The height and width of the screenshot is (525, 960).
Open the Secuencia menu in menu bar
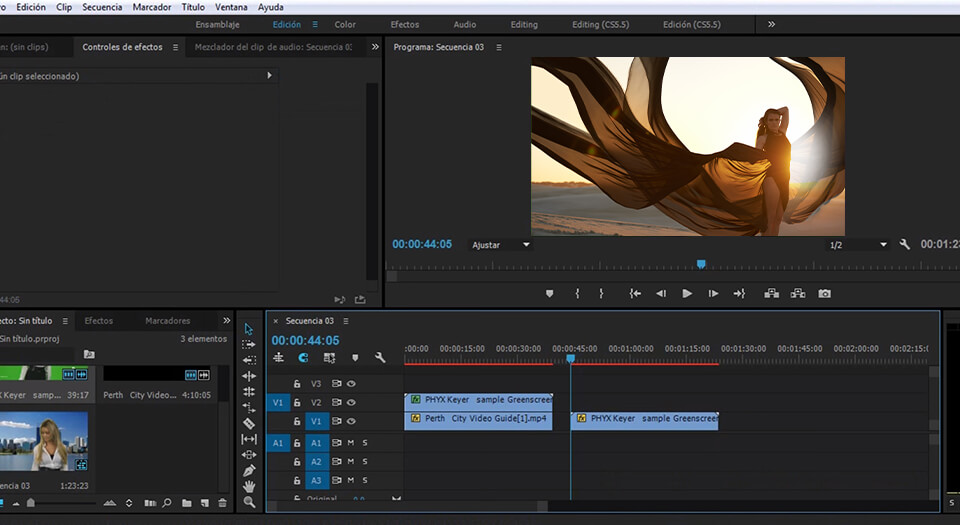(102, 7)
